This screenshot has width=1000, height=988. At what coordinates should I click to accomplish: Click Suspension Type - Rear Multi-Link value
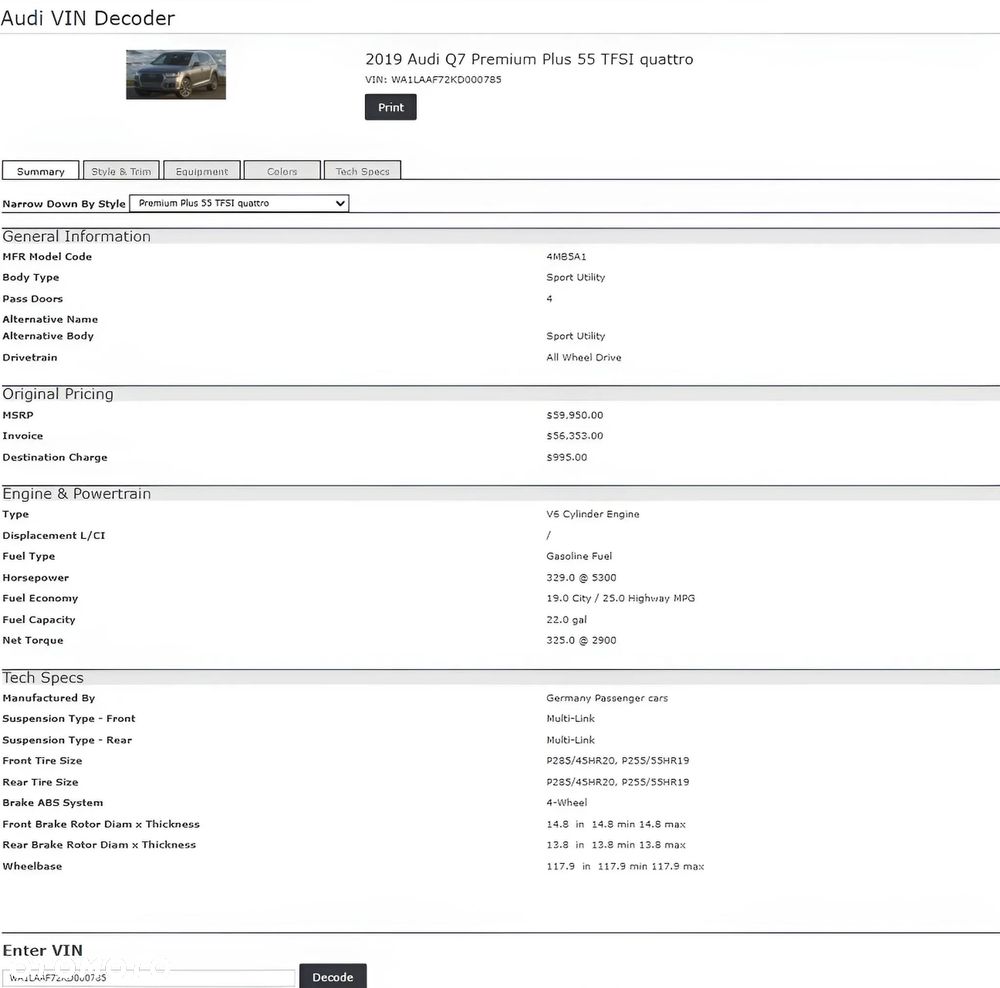coord(570,740)
